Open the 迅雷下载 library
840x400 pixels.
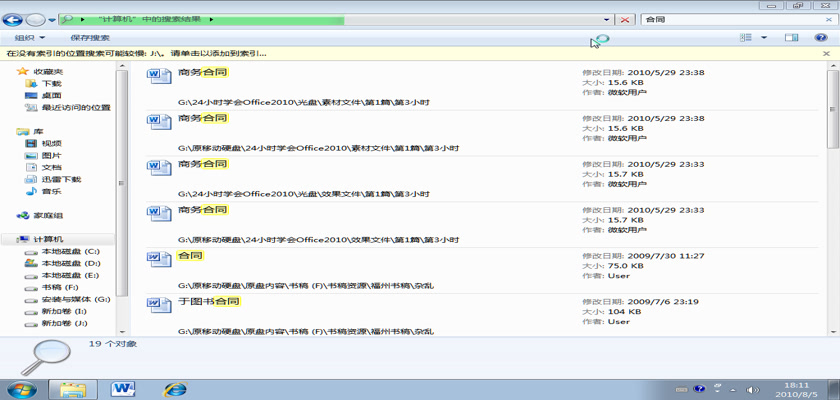(61, 179)
